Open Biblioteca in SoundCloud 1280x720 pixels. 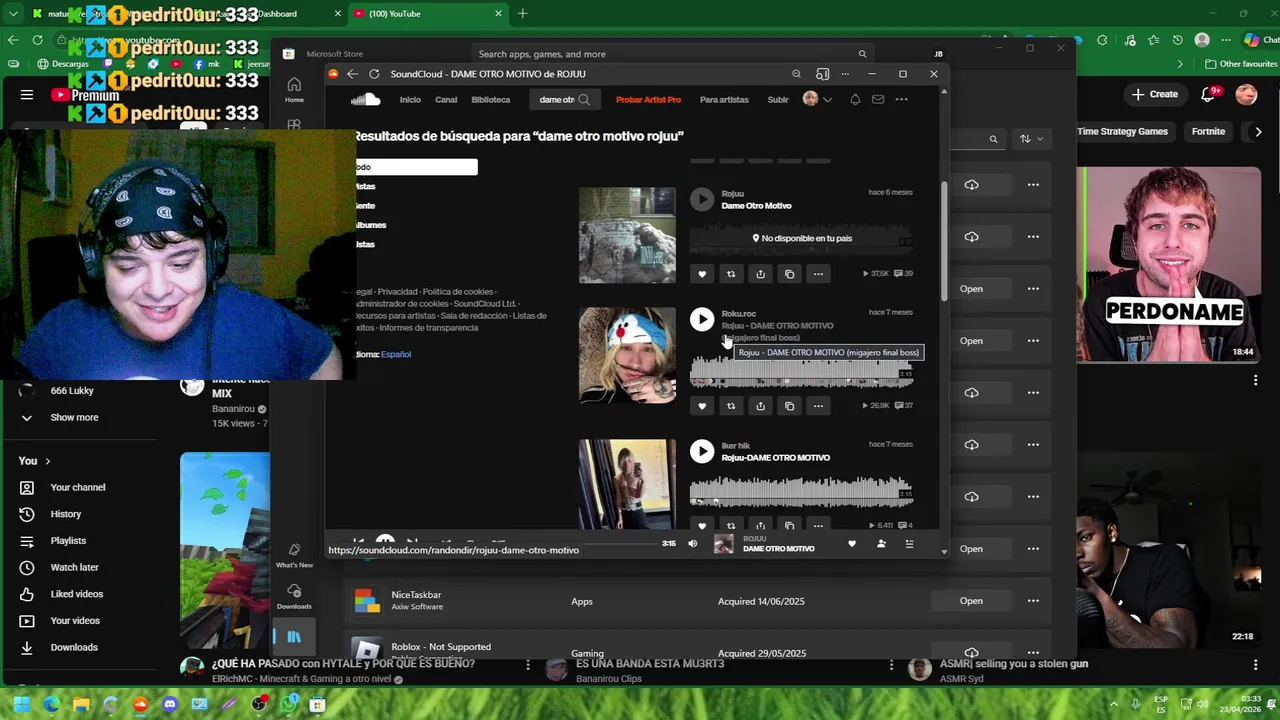(x=491, y=100)
